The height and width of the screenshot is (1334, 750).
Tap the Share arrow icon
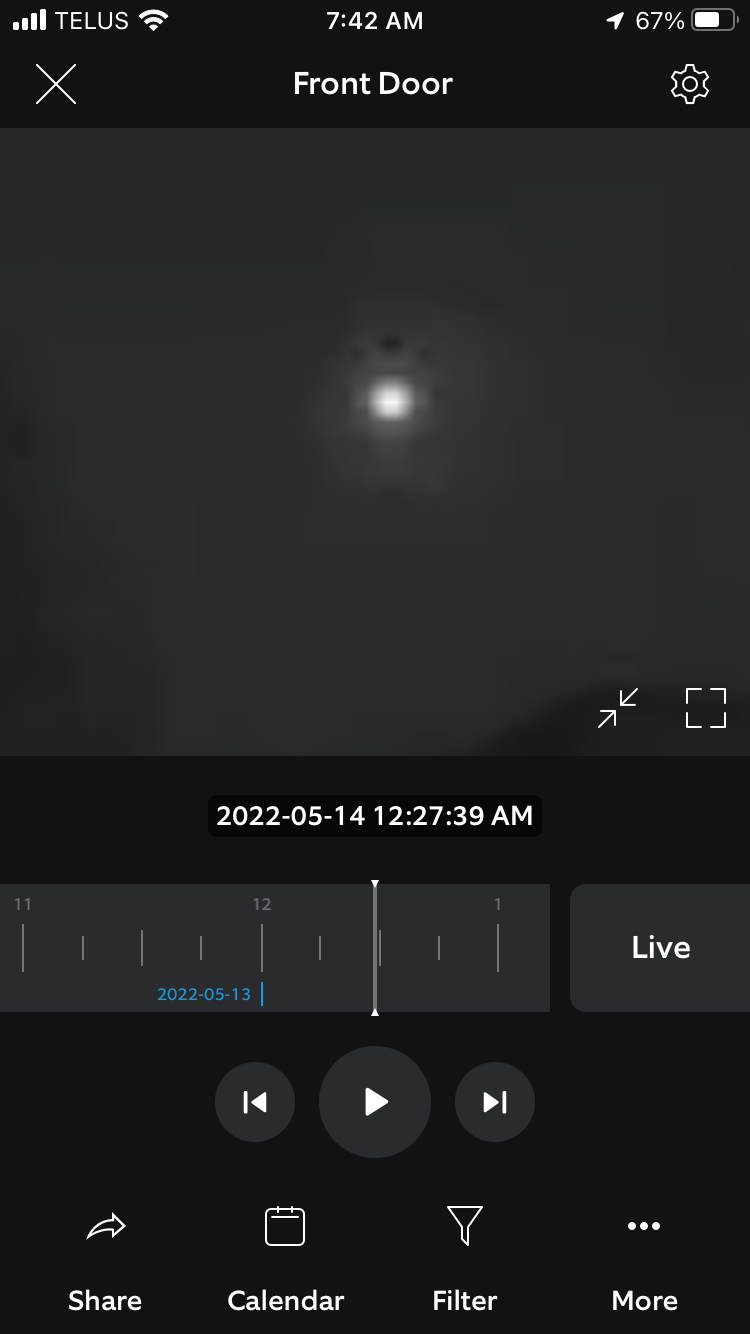click(105, 1226)
